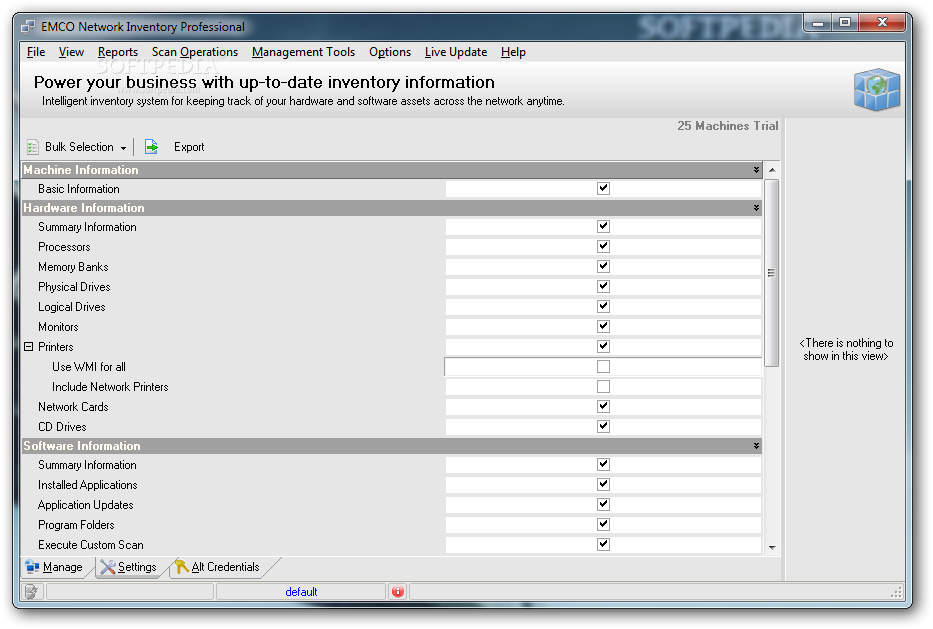The width and height of the screenshot is (933, 629).
Task: Click the vertical scrollbar thumb
Action: tap(772, 273)
